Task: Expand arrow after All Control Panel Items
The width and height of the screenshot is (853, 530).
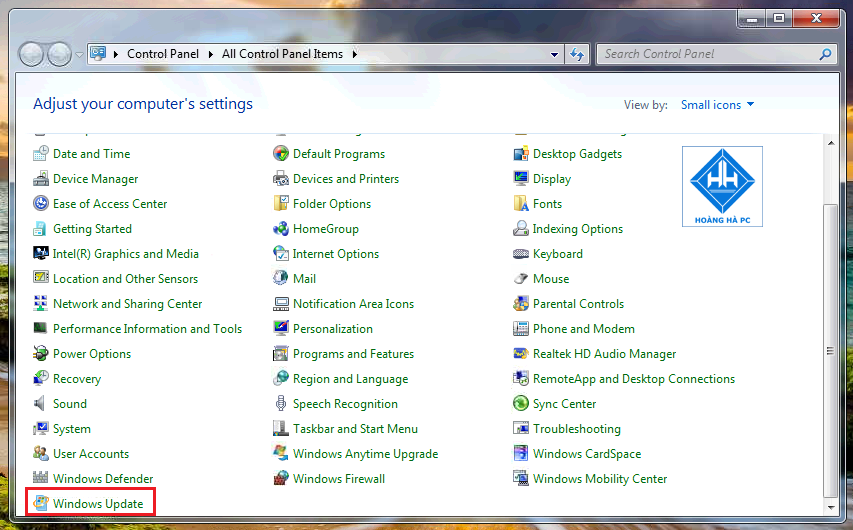Action: pyautogui.click(x=355, y=54)
